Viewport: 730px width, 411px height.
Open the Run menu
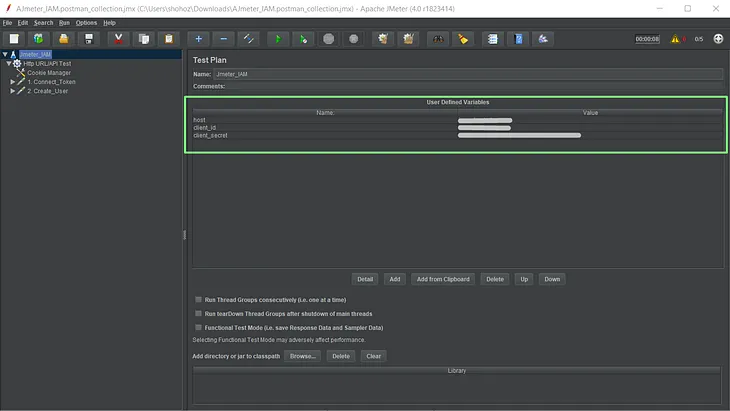point(64,23)
